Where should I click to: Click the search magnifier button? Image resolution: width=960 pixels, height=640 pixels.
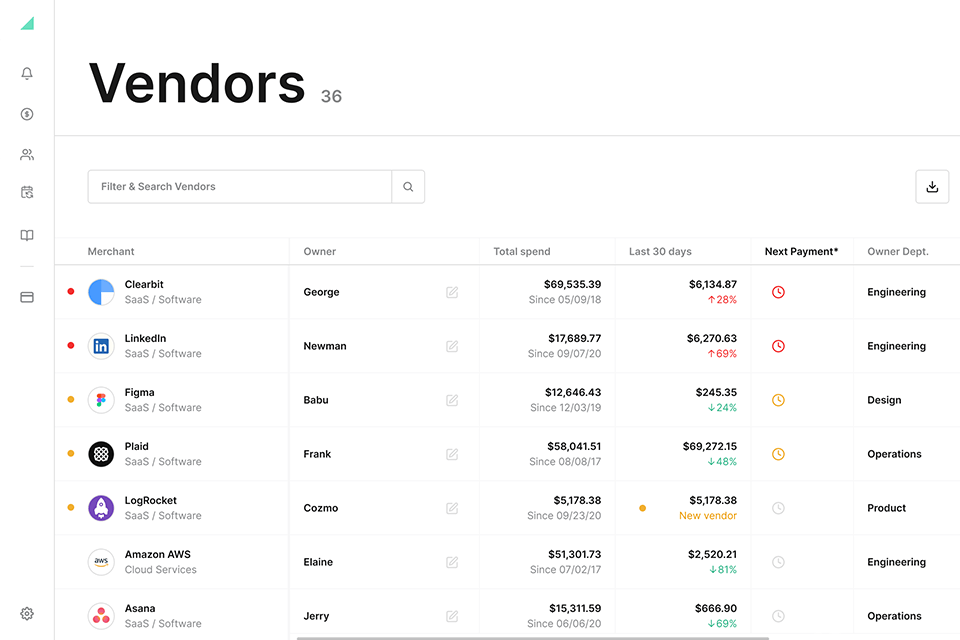coord(408,187)
